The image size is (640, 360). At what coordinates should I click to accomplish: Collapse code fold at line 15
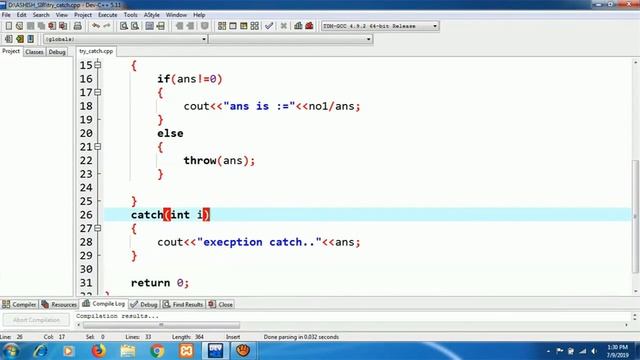98,65
